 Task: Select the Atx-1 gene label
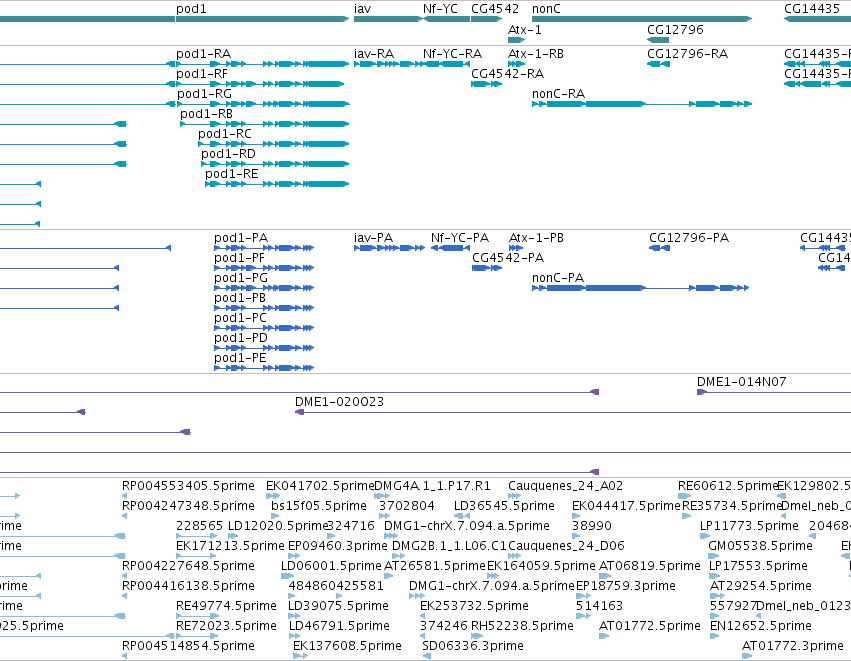pyautogui.click(x=525, y=30)
